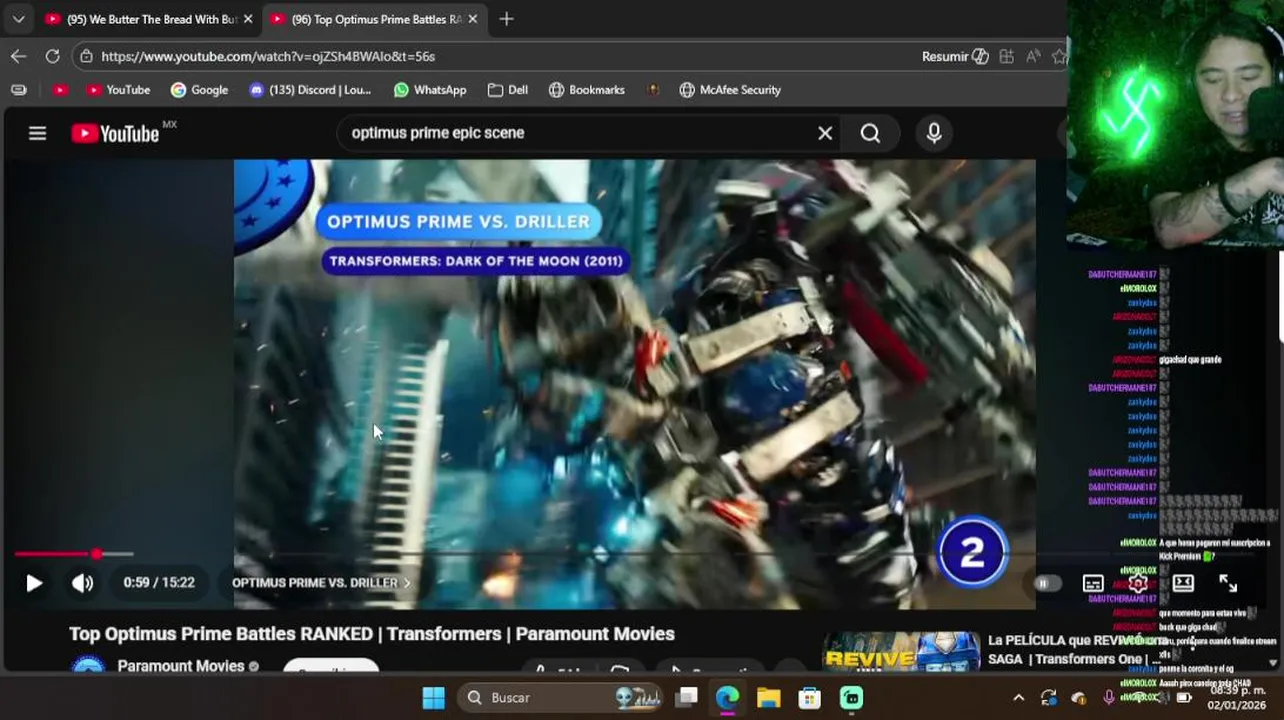Open the first red YouTube icon bookmark
This screenshot has width=1284, height=720.
pyautogui.click(x=60, y=90)
